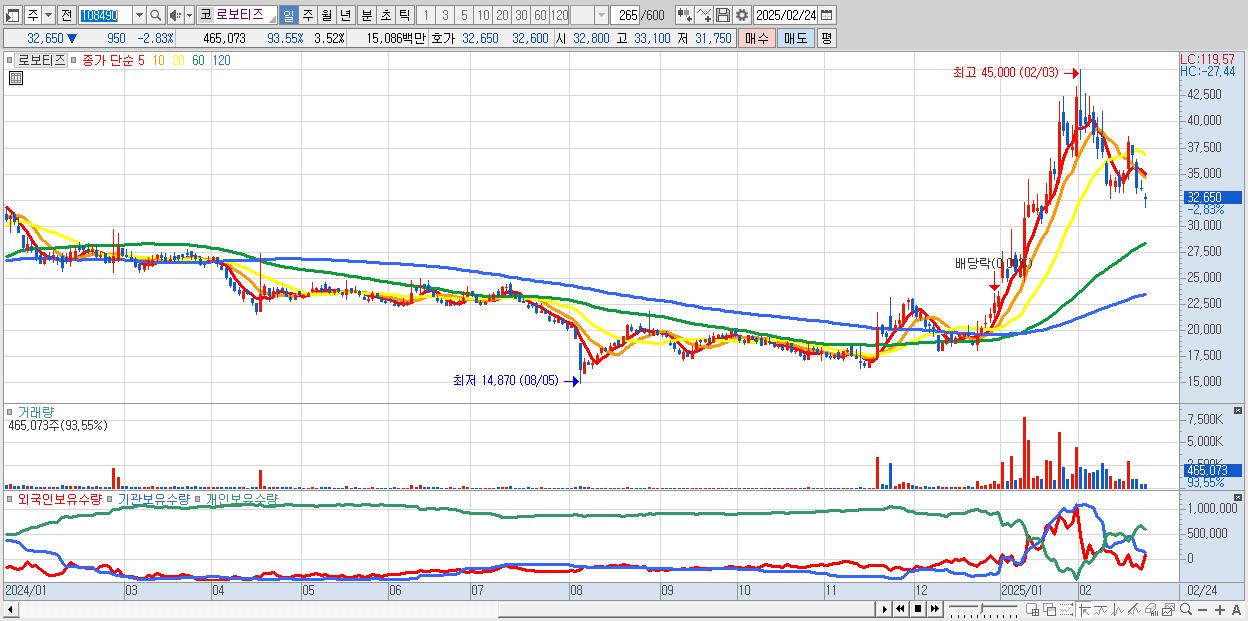The width and height of the screenshot is (1248, 621).
Task: Toggle the 외국인보유수량 legend marker
Action: pos(10,498)
